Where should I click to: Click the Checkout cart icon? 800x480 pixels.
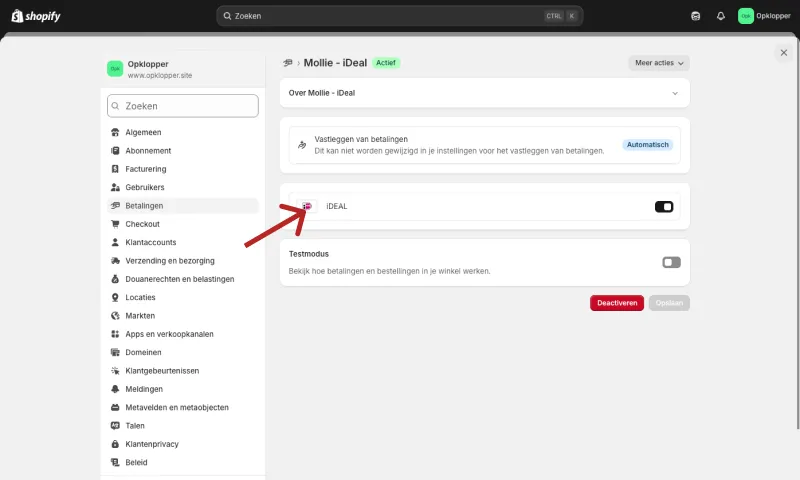(115, 224)
